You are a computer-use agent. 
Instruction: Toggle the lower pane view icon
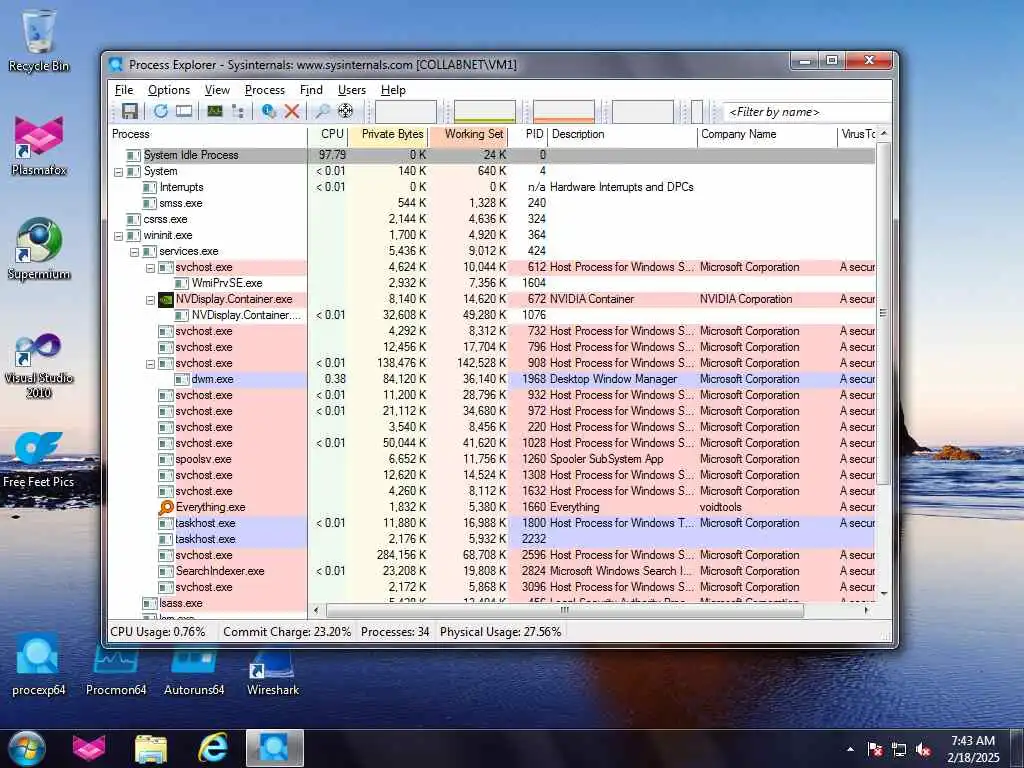coord(184,111)
